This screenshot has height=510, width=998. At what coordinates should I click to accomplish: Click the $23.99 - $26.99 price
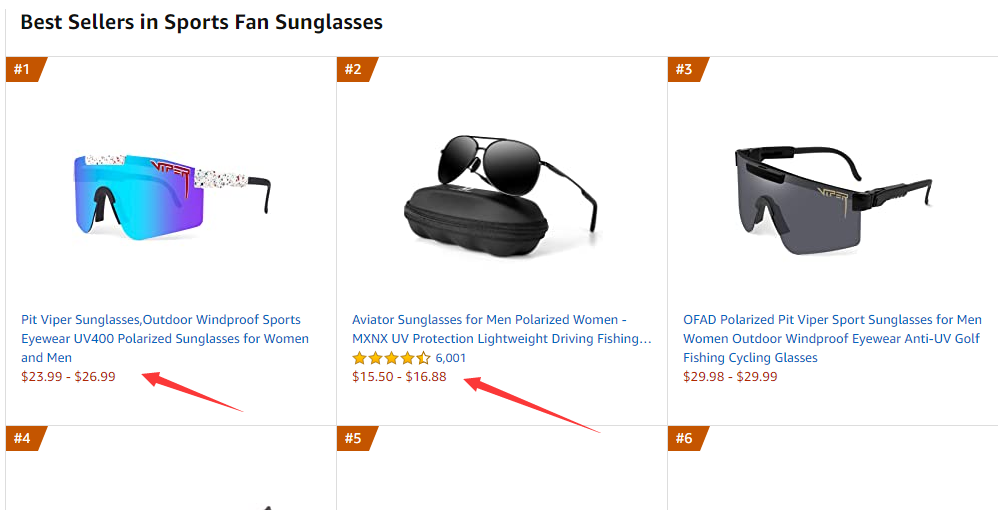68,377
